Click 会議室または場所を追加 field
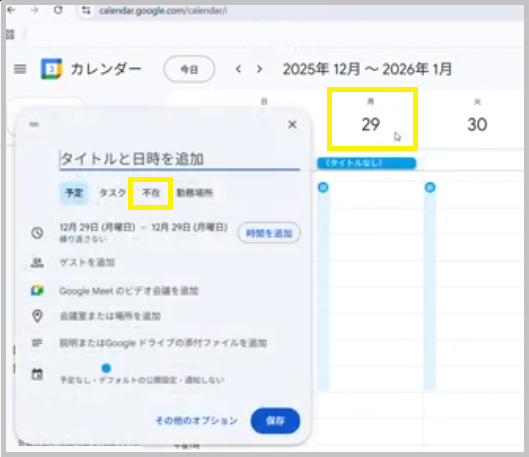Screen dimensions: 529x457 click(110, 316)
